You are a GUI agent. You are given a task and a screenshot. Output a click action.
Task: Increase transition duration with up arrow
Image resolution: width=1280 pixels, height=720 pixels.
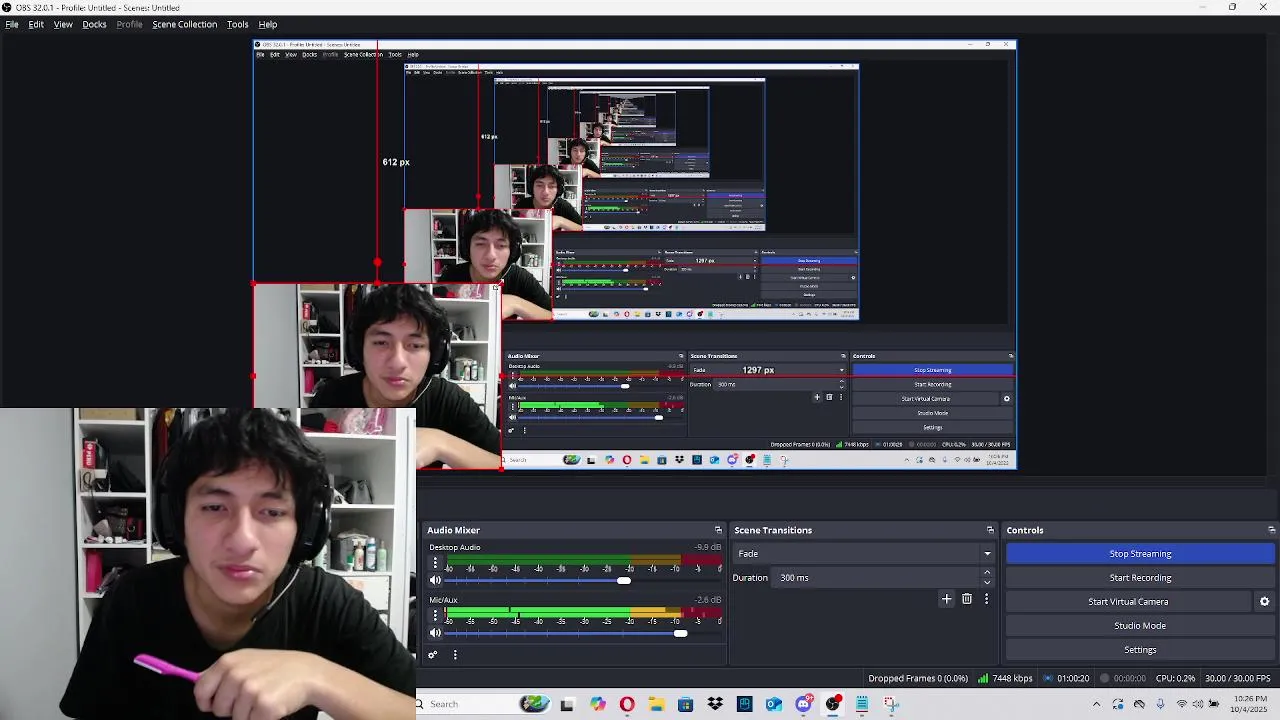tap(987, 573)
